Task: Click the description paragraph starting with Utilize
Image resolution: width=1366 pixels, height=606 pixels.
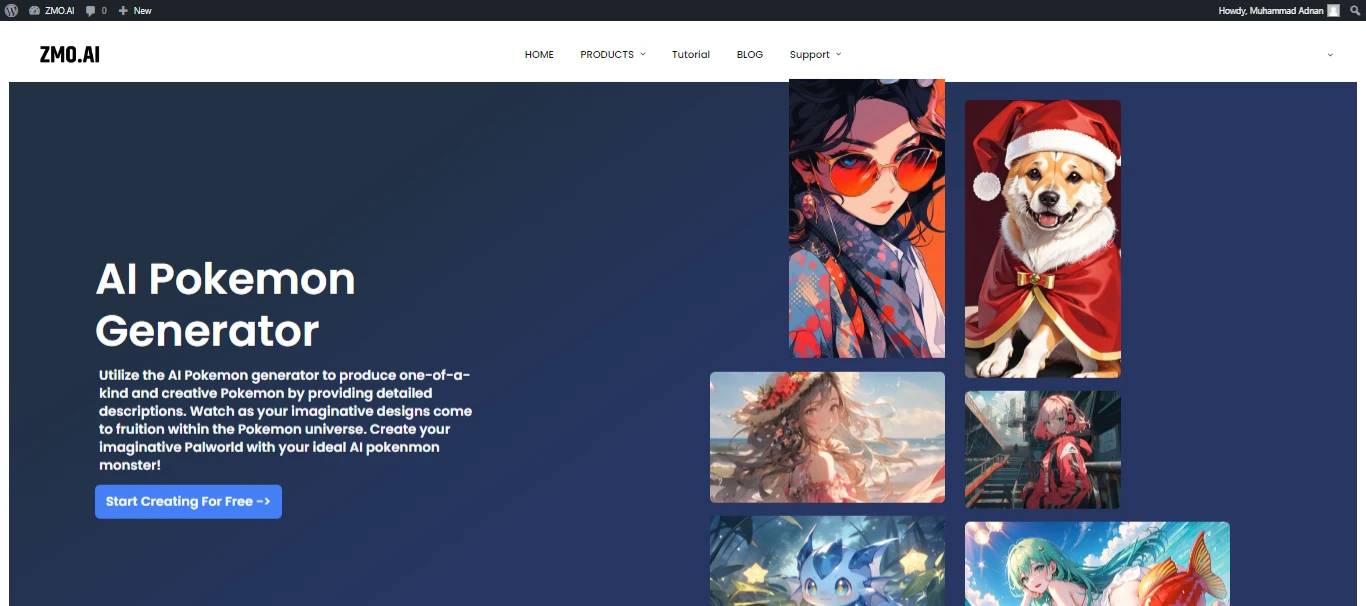Action: tap(286, 420)
